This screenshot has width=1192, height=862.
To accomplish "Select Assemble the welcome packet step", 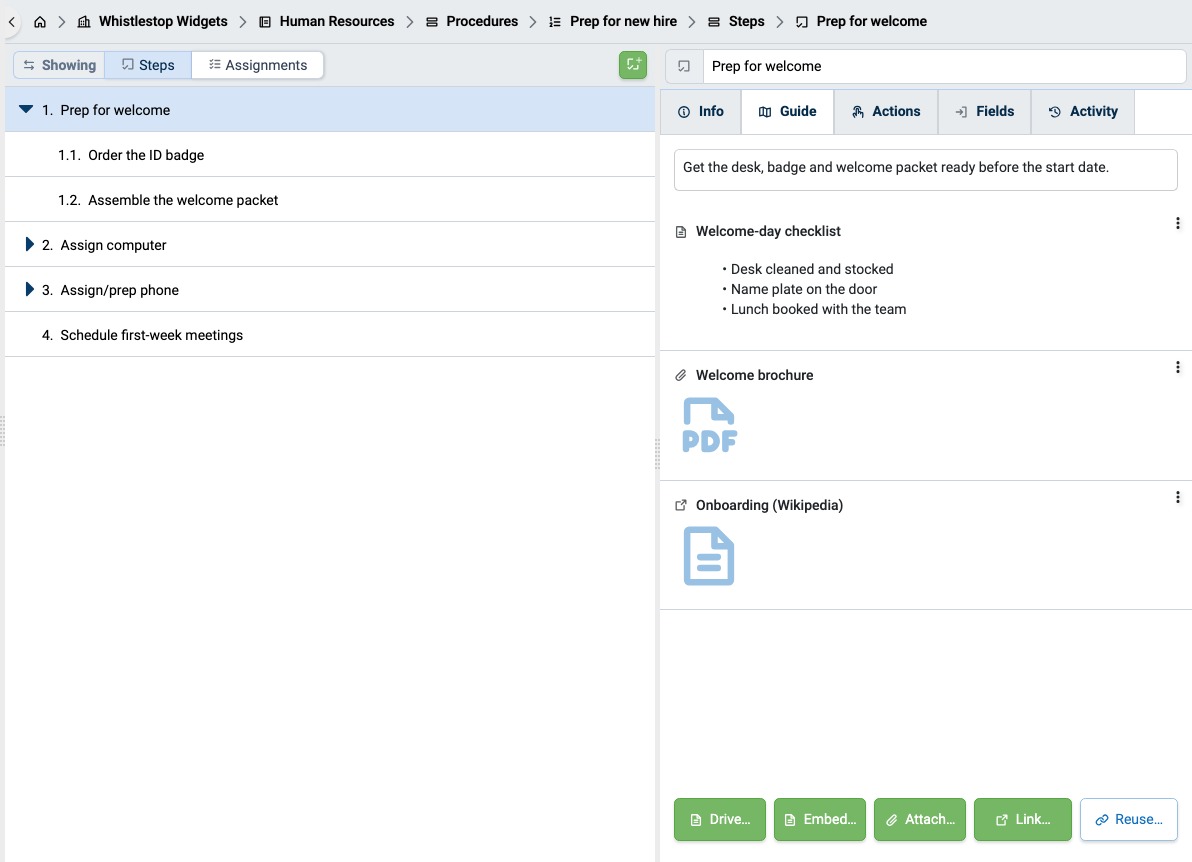I will point(330,200).
